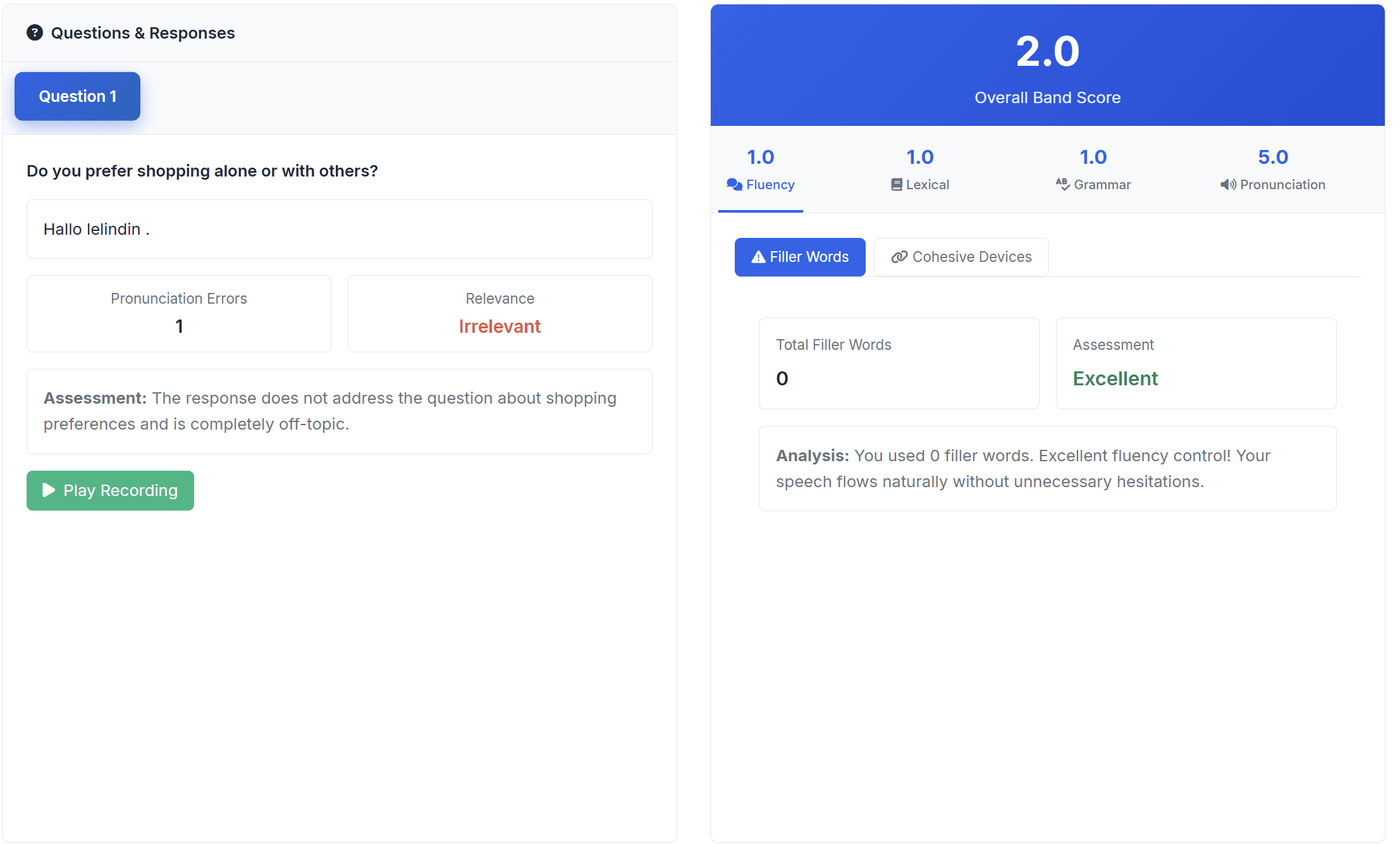Open the Lexical score tab

pyautogui.click(x=920, y=170)
